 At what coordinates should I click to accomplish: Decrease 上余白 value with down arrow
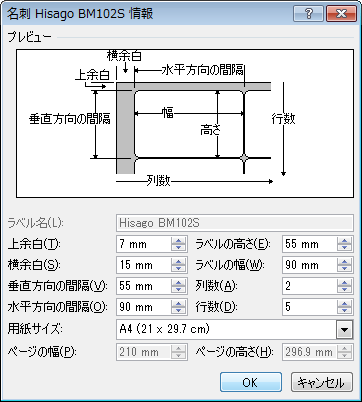179,248
